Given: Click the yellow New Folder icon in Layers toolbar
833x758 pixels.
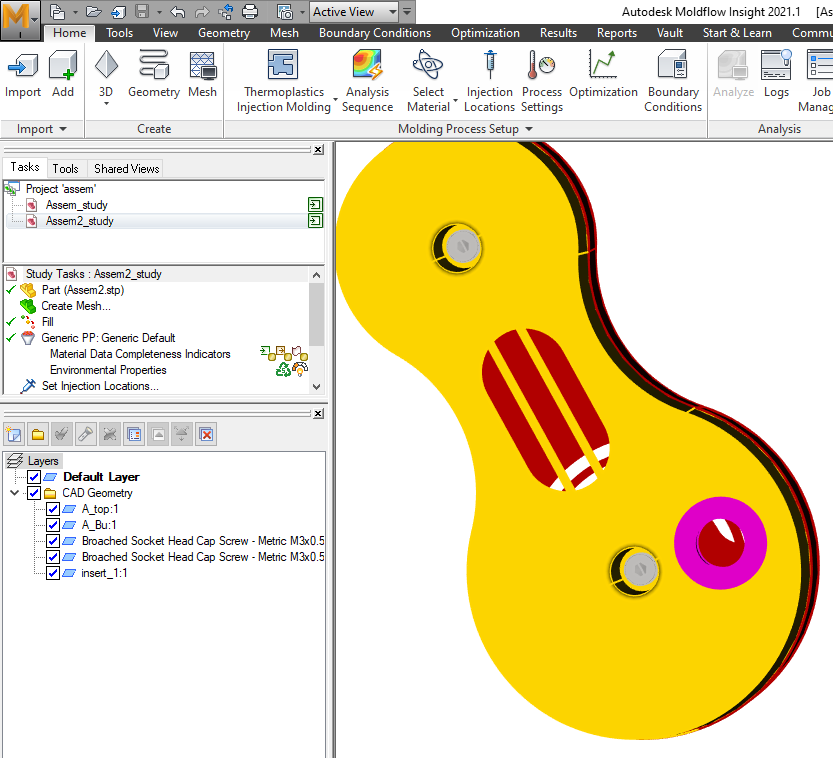Looking at the screenshot, I should click(38, 435).
